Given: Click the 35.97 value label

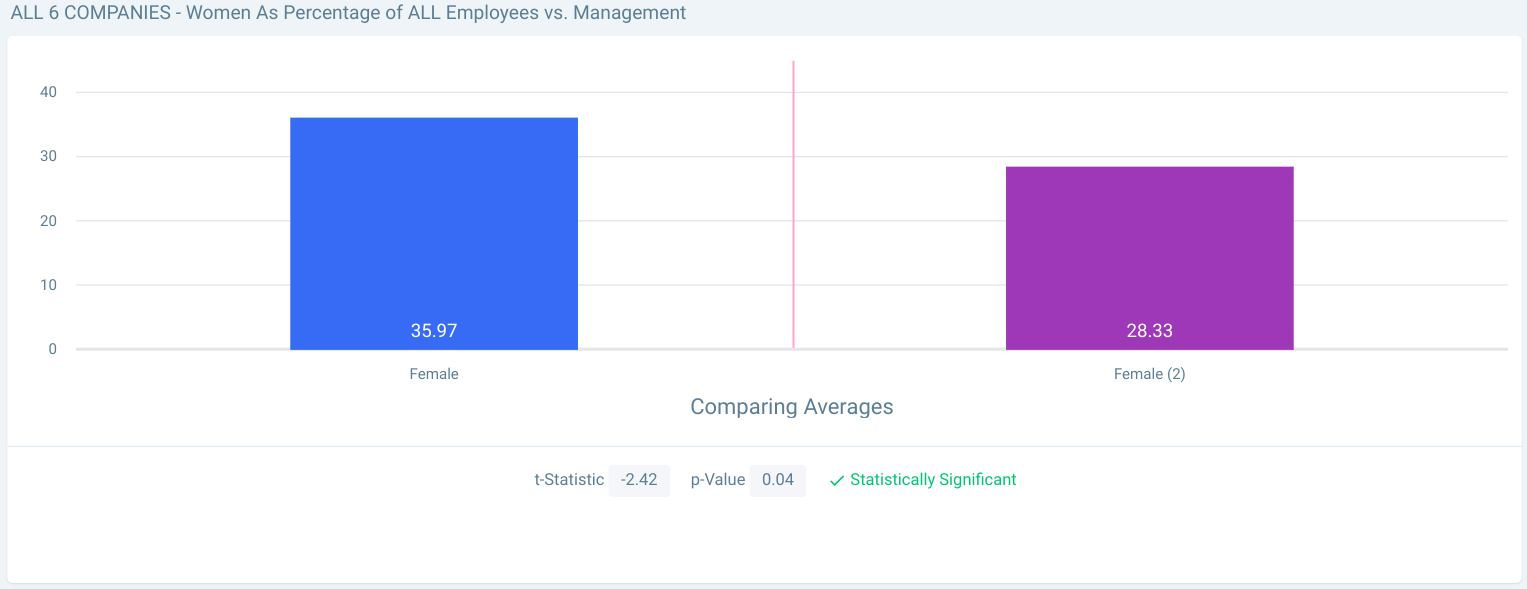Looking at the screenshot, I should pyautogui.click(x=434, y=330).
